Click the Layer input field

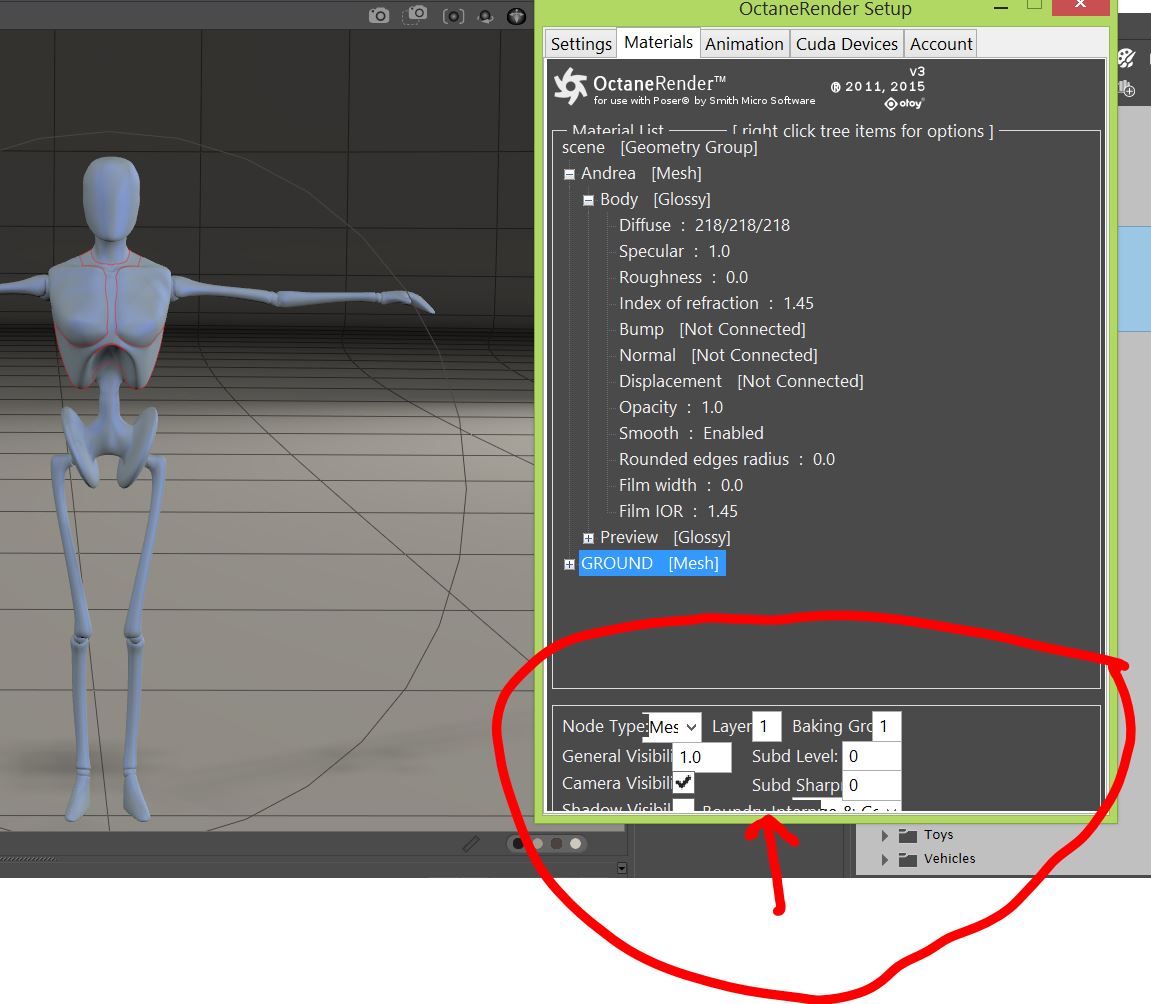tap(766, 727)
